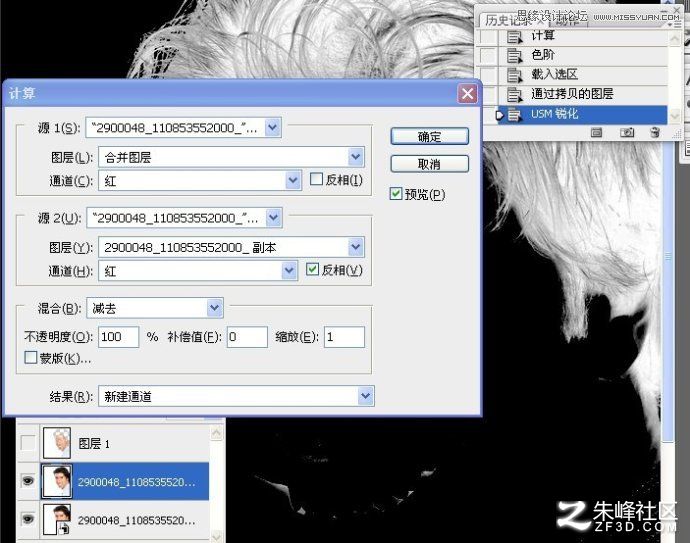
Task: Hide the selected 2900048 copy layer eye icon
Action: click(28, 481)
